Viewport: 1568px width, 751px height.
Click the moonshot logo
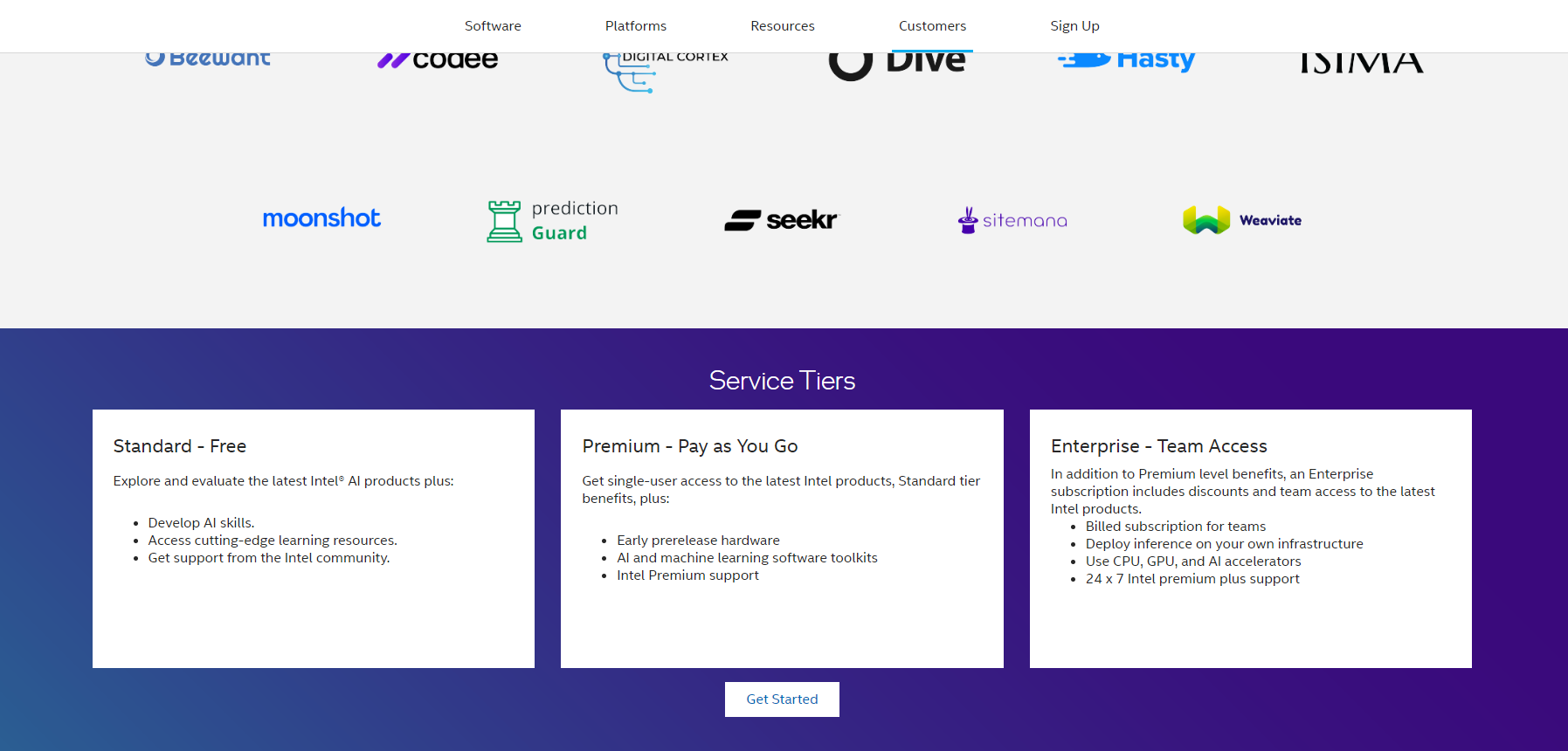pyautogui.click(x=321, y=218)
